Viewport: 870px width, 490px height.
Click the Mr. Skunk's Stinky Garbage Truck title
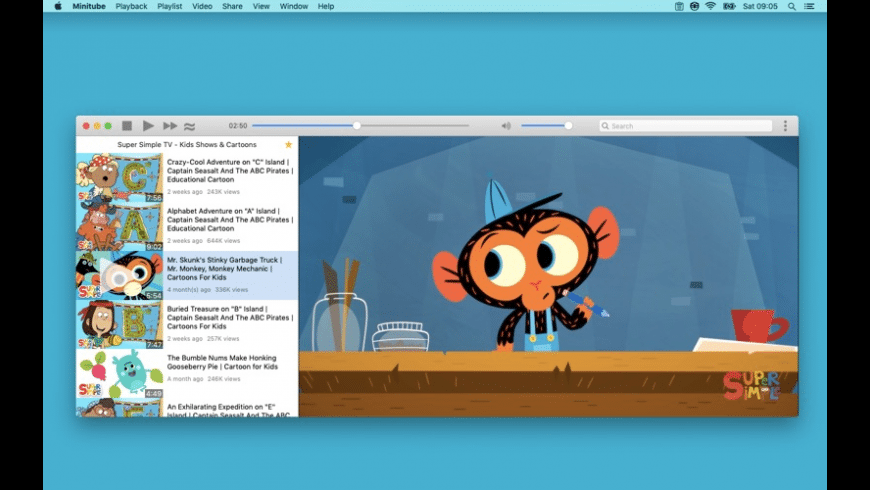(225, 269)
